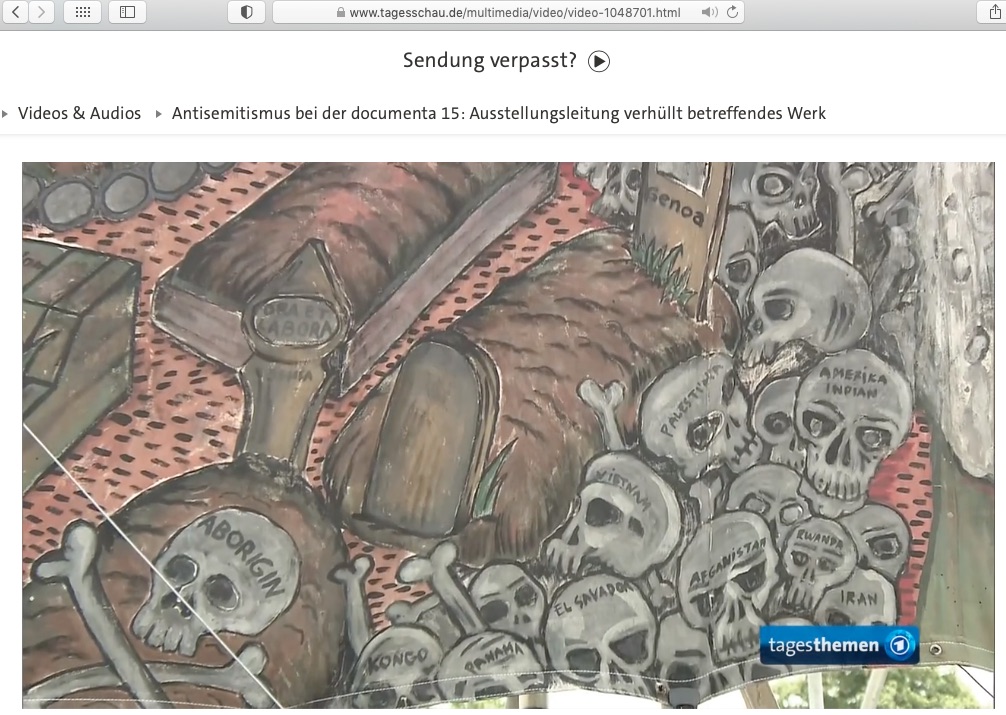Click breadcrumb arrow before 'Antisemitismus' title
This screenshot has width=1006, height=715.
[158, 114]
